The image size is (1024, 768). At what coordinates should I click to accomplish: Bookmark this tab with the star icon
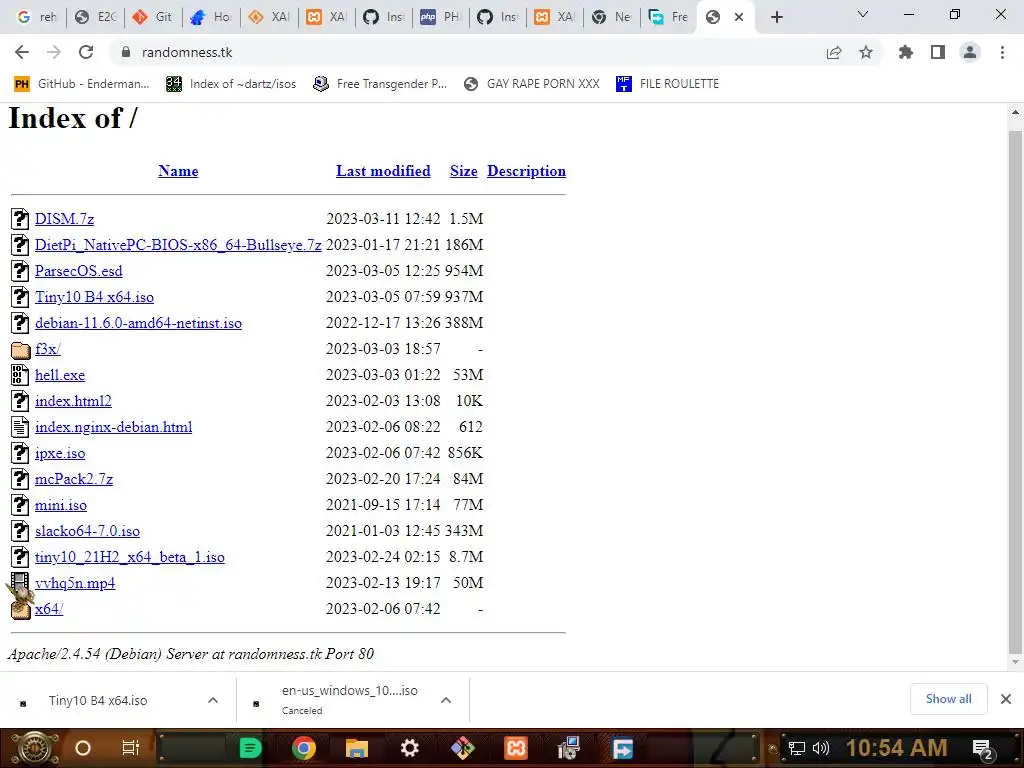pos(866,52)
